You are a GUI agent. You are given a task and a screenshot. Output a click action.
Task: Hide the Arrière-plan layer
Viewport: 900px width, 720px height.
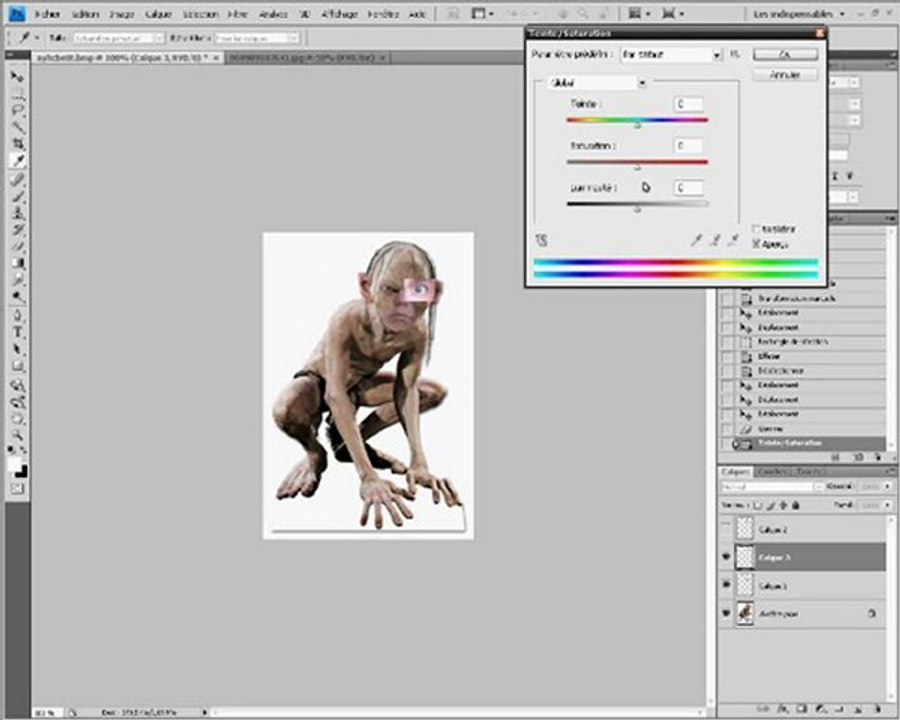tap(726, 613)
